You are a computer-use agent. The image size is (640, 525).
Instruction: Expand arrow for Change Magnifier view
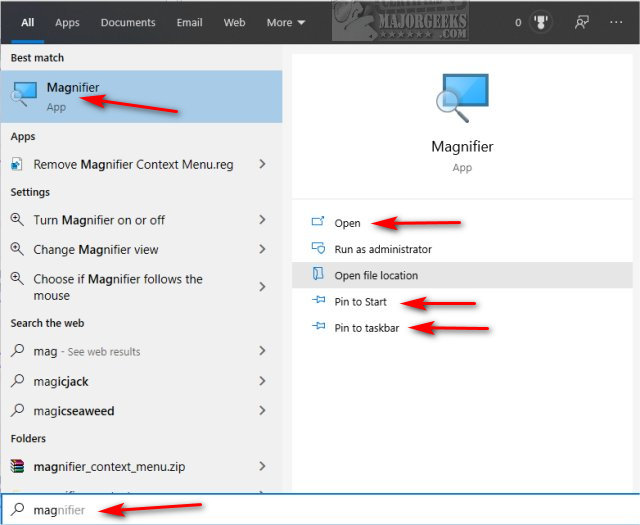pos(262,249)
